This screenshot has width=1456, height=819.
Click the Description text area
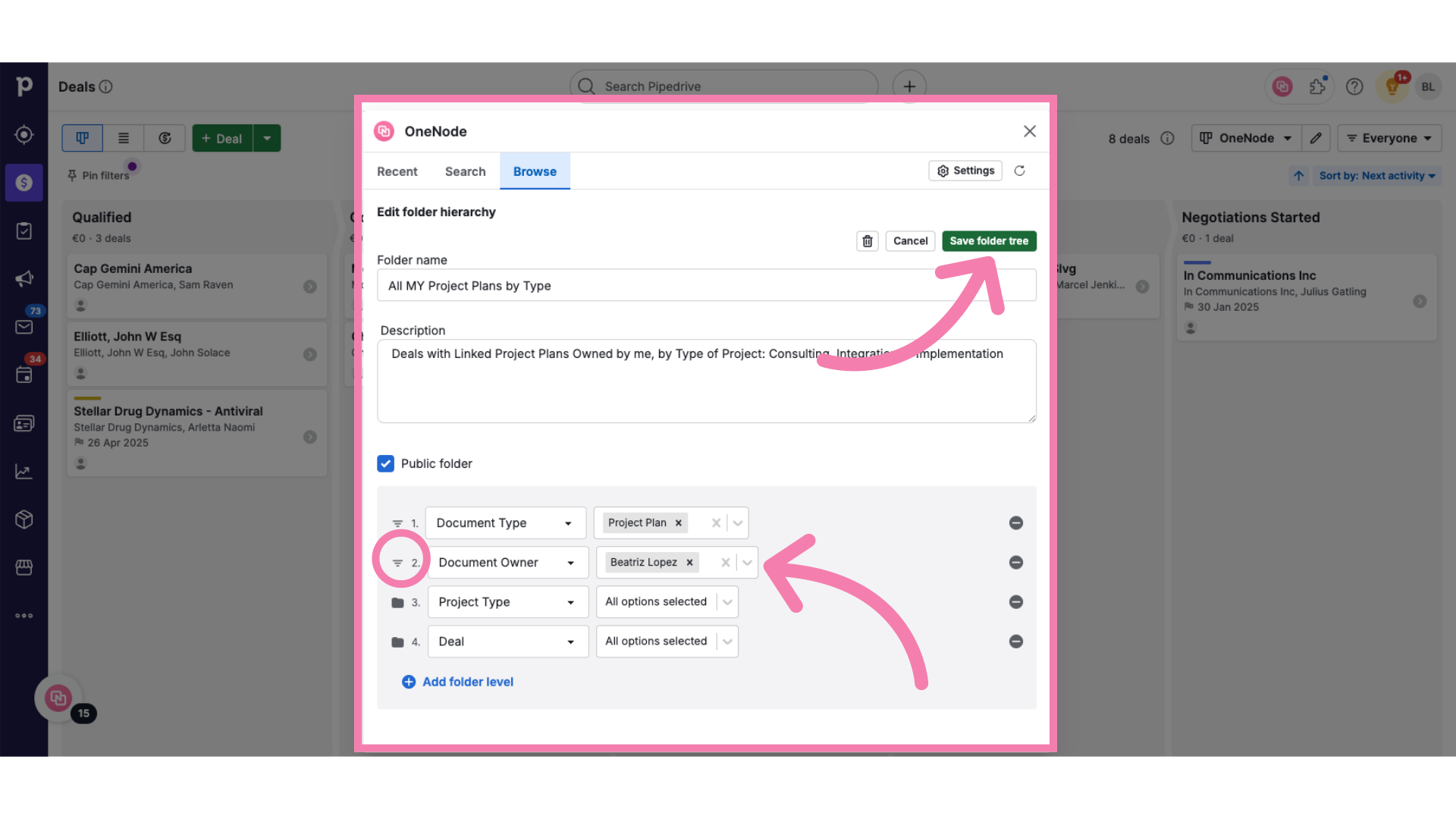pyautogui.click(x=707, y=381)
